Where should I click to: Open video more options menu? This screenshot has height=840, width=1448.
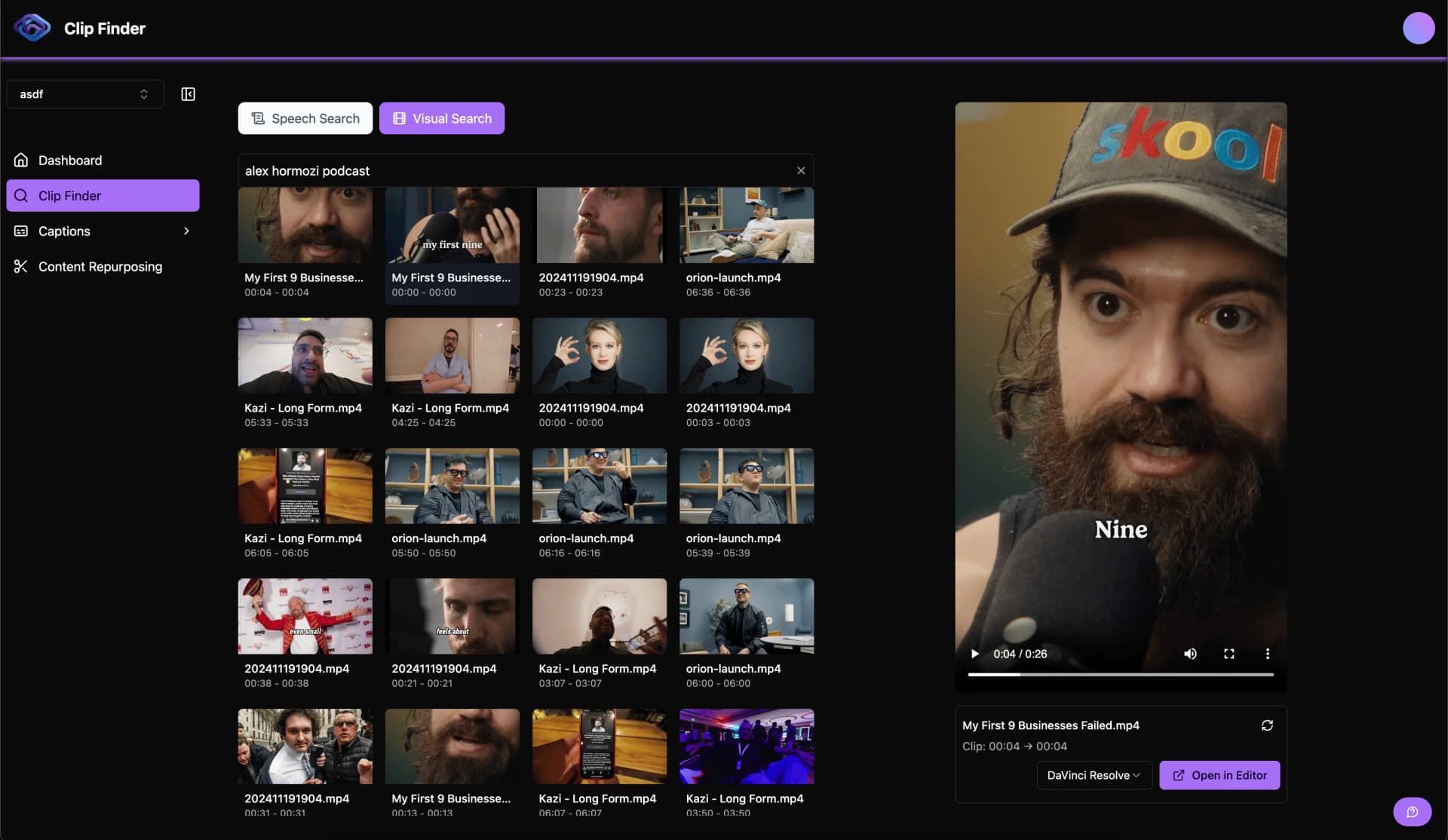pos(1267,654)
